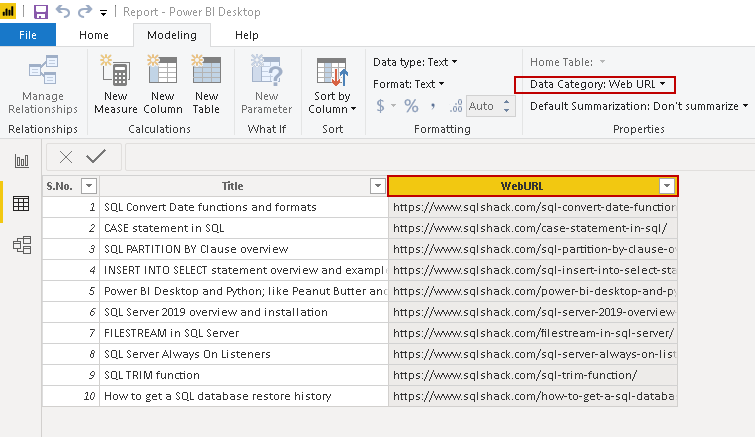This screenshot has height=437, width=755.
Task: Open the WebURL column filter dropdown
Action: point(667,186)
